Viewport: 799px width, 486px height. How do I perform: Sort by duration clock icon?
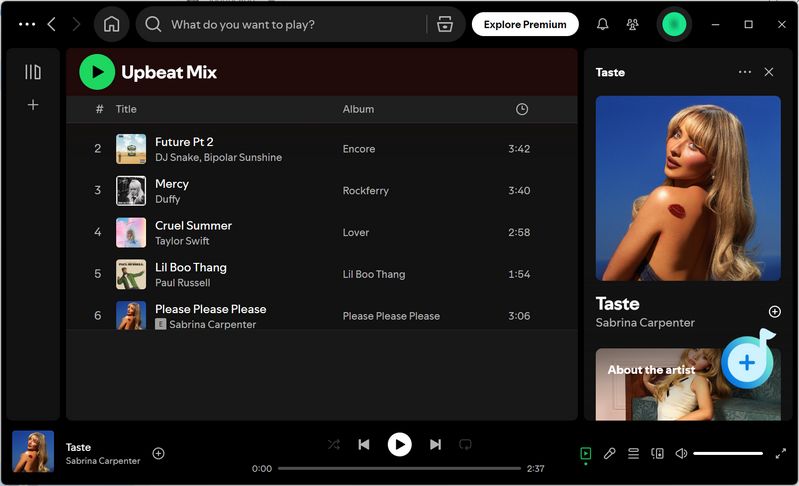522,109
